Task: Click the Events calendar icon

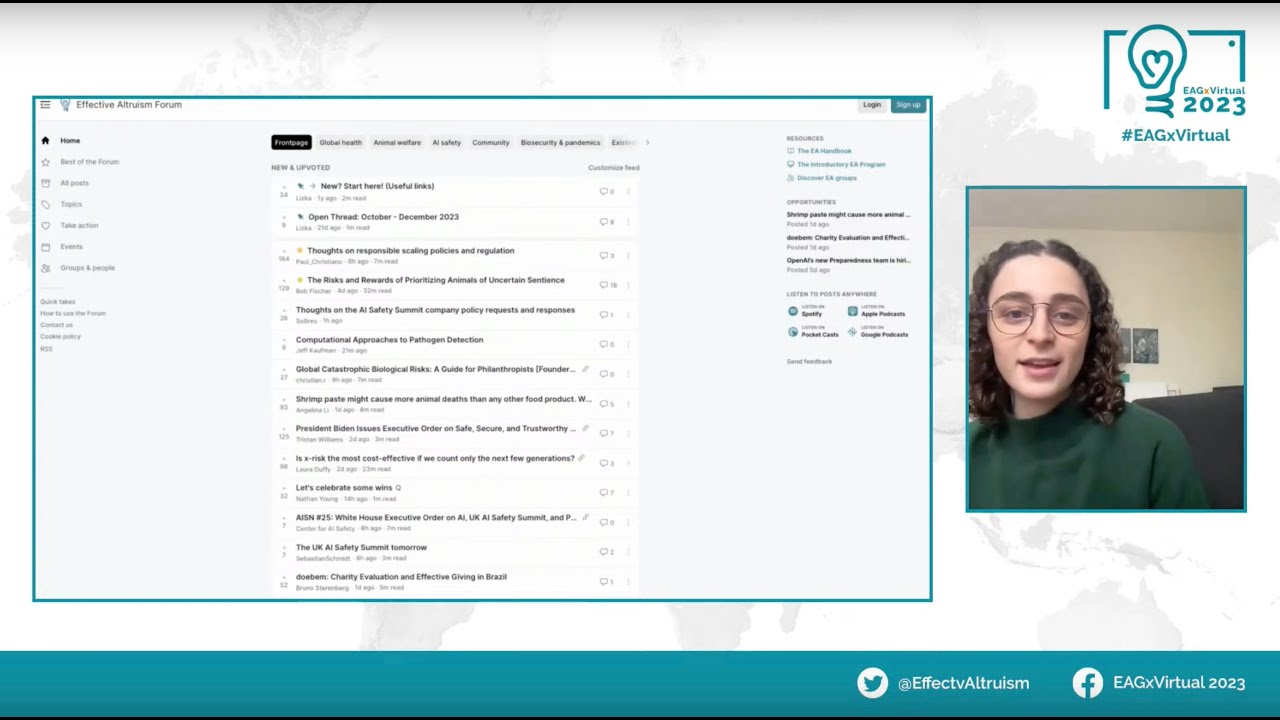Action: tap(45, 247)
